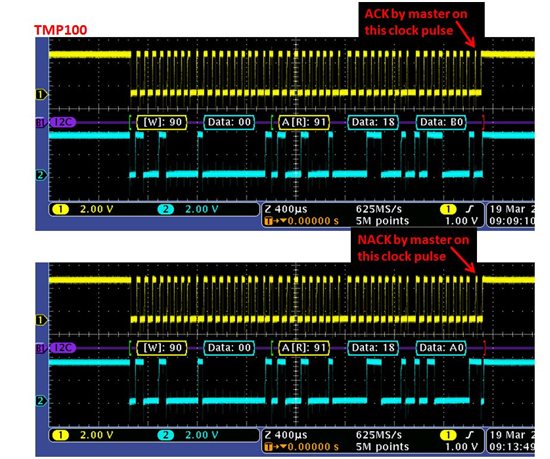
Task: Click the 0.00000 s trigger delay, upper capture
Action: pyautogui.click(x=313, y=221)
